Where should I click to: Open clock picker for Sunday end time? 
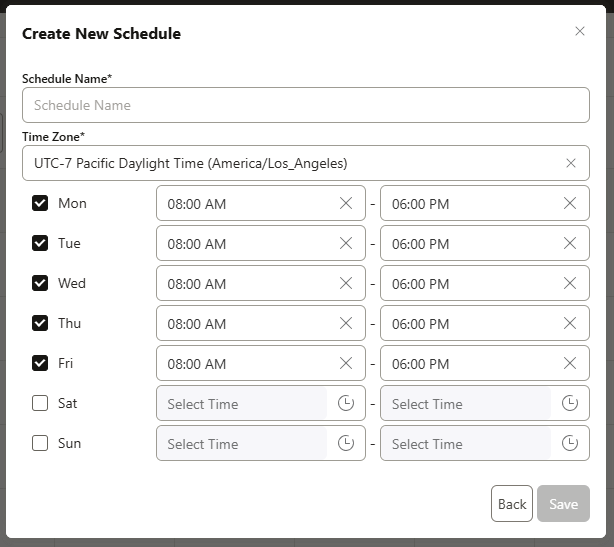pyautogui.click(x=570, y=443)
